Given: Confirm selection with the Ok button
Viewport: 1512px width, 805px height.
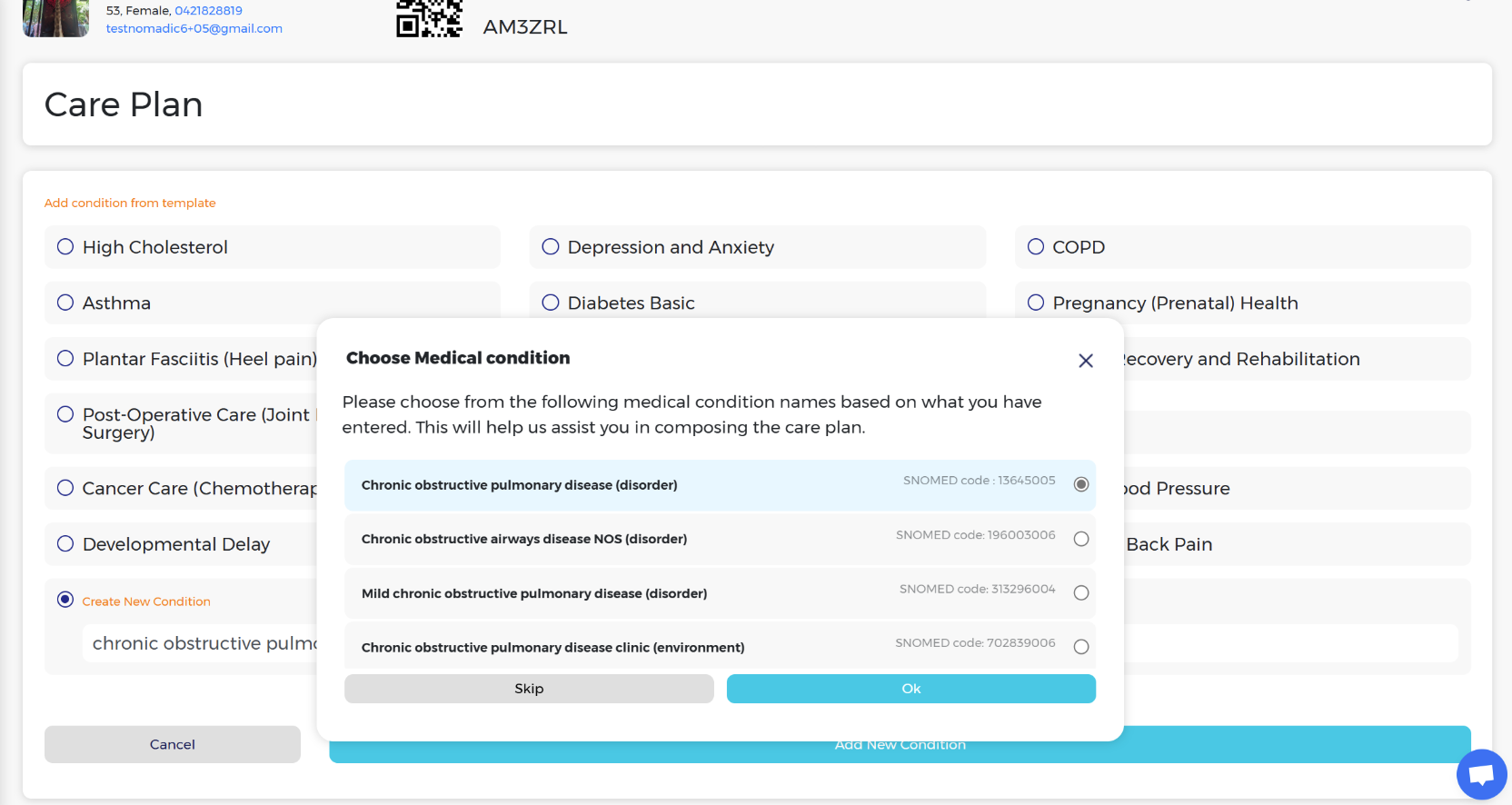Looking at the screenshot, I should click(910, 689).
